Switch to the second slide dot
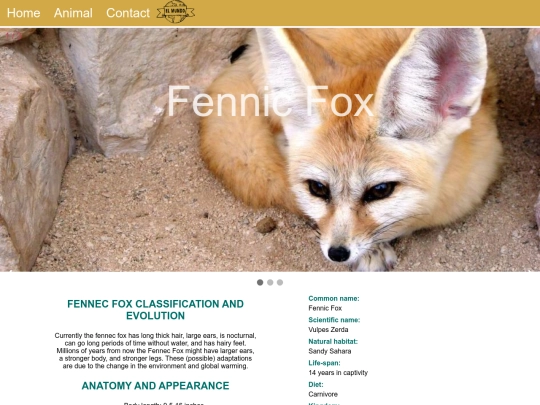Screen dimensions: 540x405 click(270, 282)
